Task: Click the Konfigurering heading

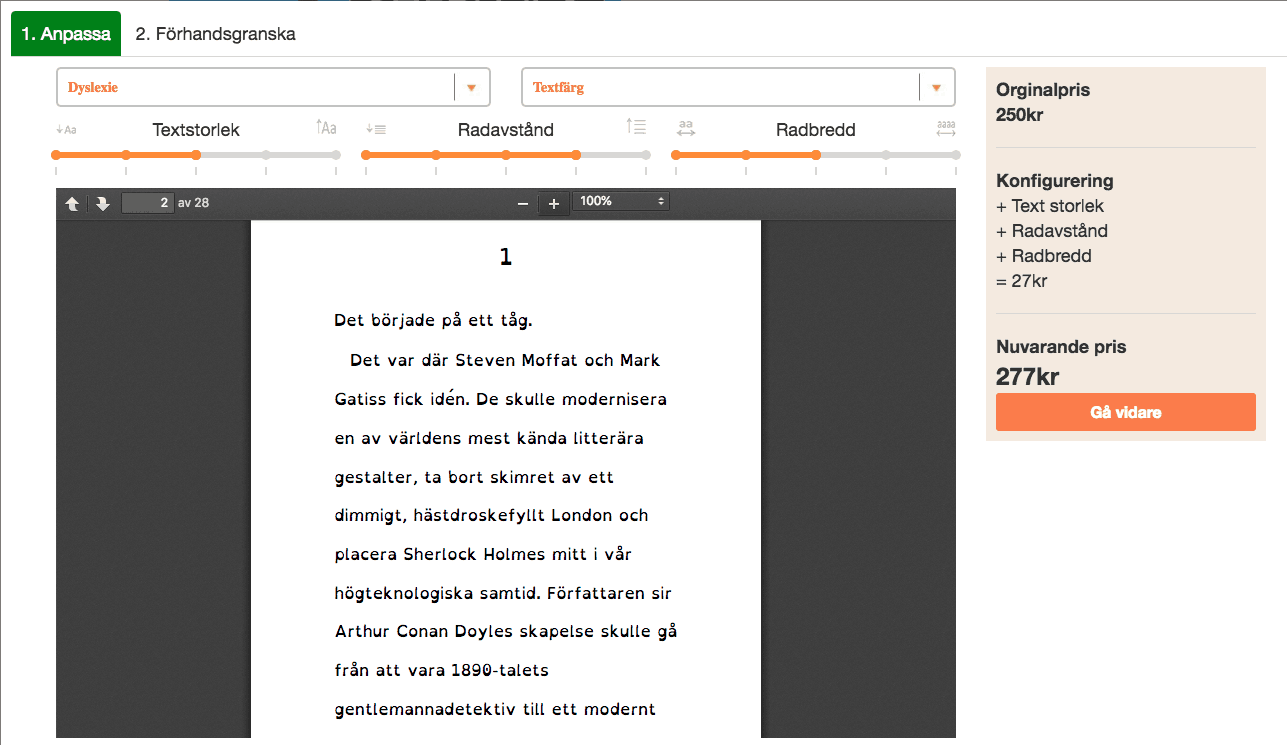Action: pyautogui.click(x=1055, y=181)
